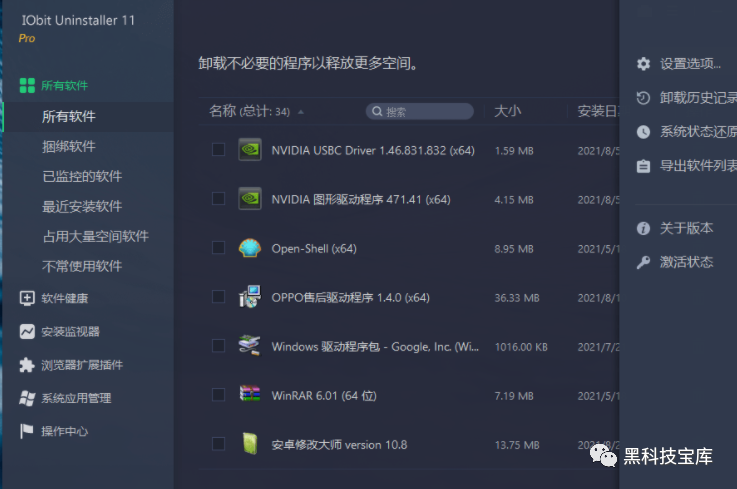Open 关于版本 menu entry text
This screenshot has width=737, height=489.
pos(686,228)
